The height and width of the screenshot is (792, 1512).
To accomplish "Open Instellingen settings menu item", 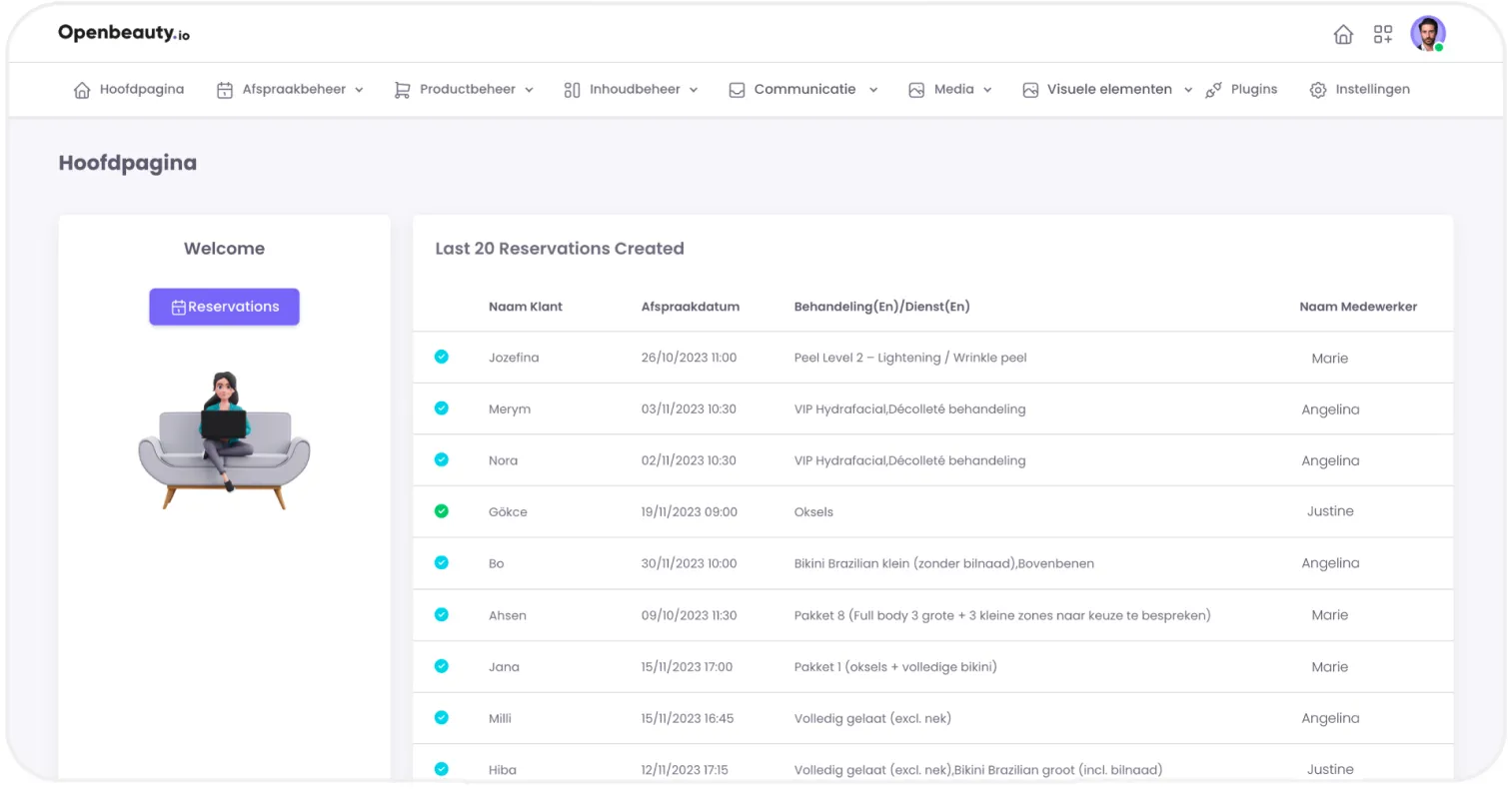I will click(1372, 89).
